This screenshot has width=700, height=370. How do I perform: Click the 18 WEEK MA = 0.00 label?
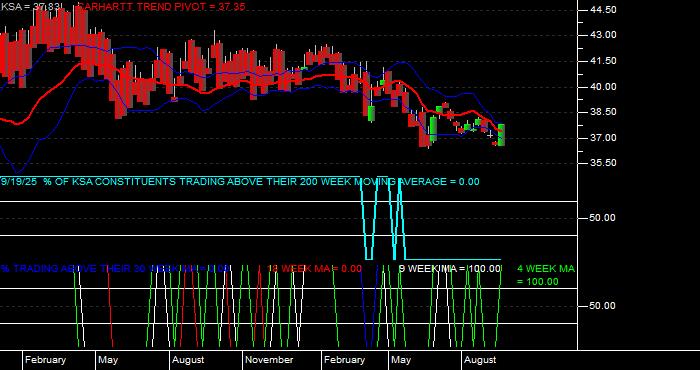[x=314, y=269]
